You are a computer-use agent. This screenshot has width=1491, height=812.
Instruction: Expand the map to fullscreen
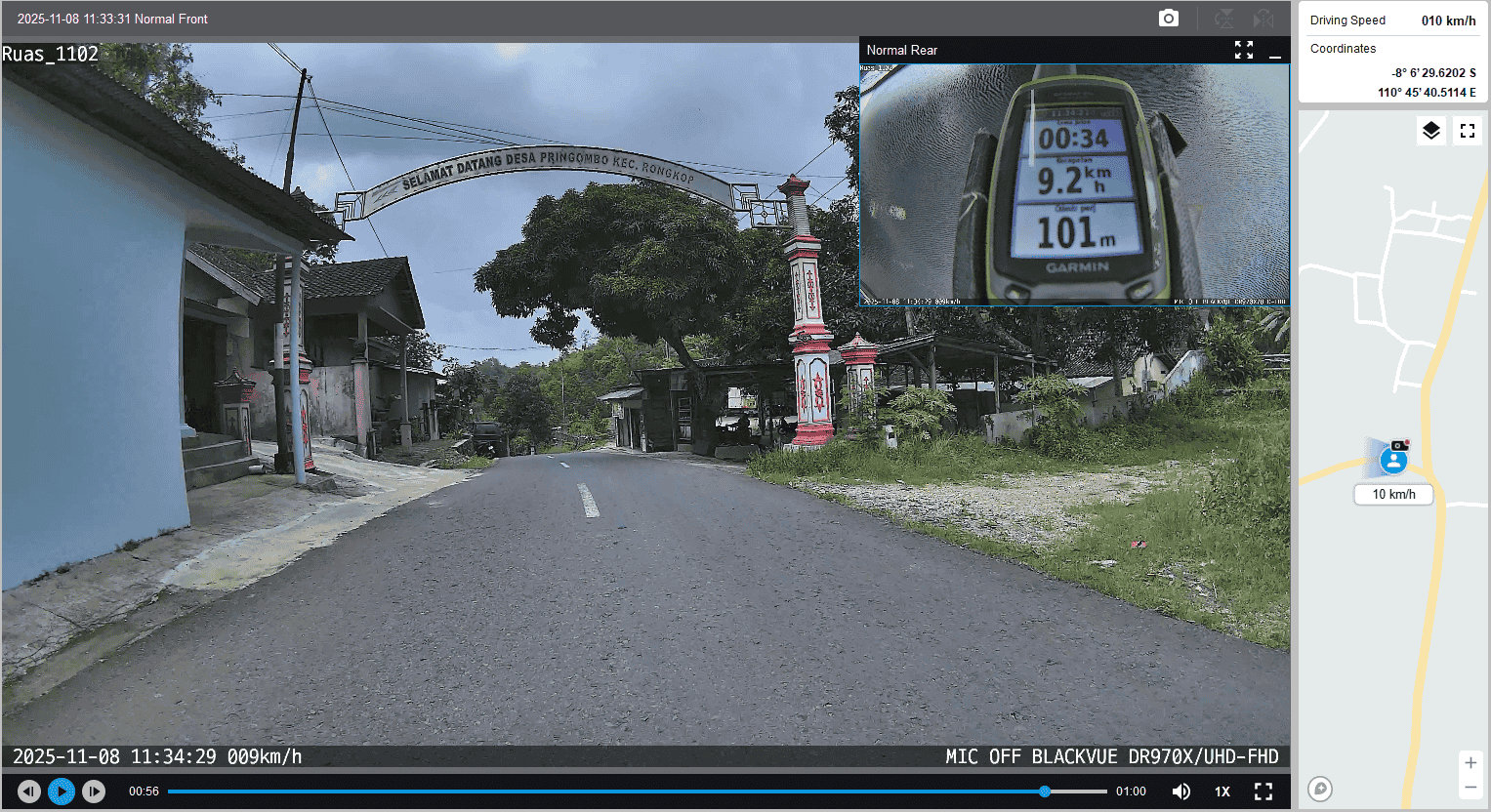pos(1467,131)
